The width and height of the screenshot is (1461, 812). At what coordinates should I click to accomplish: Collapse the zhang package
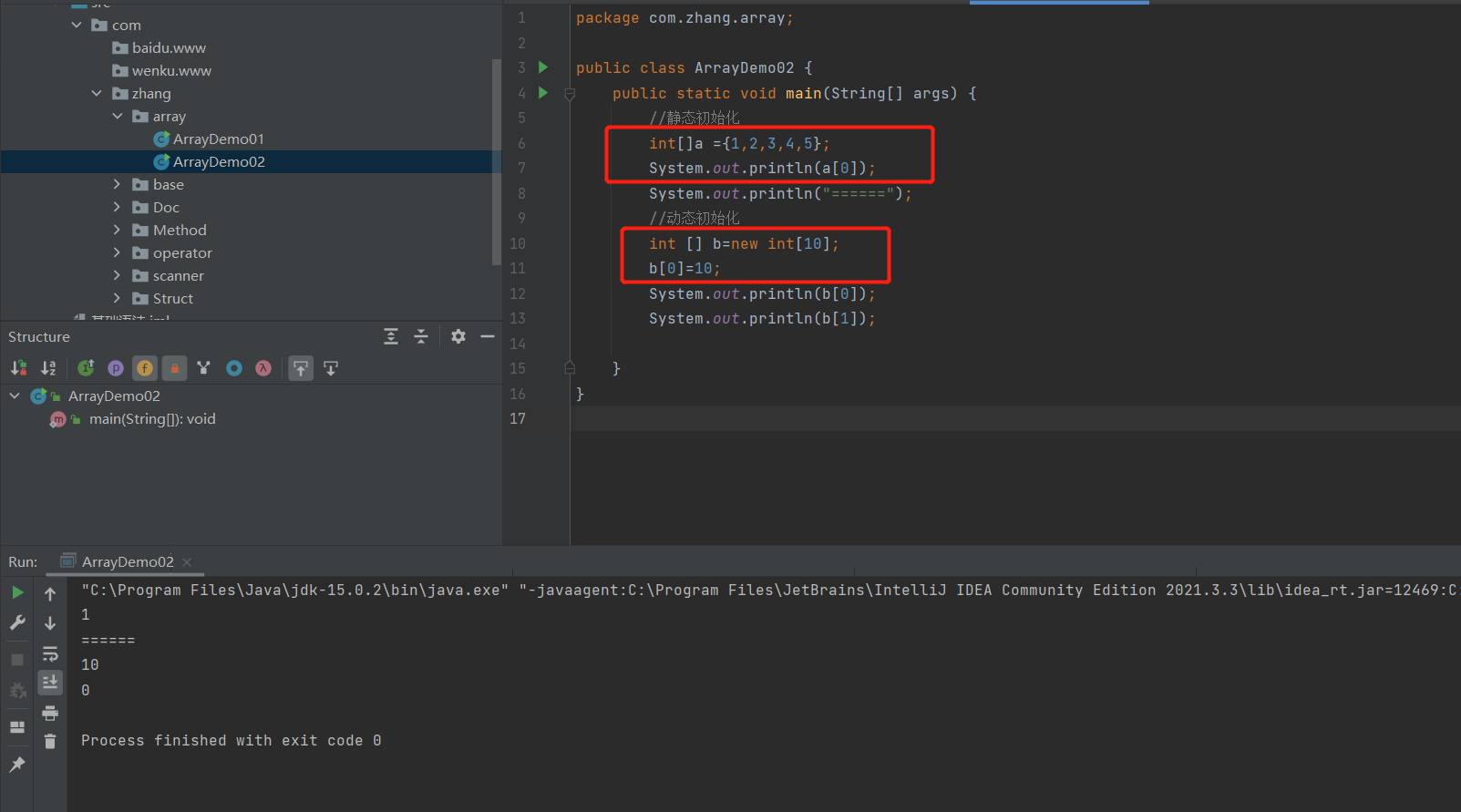point(97,93)
